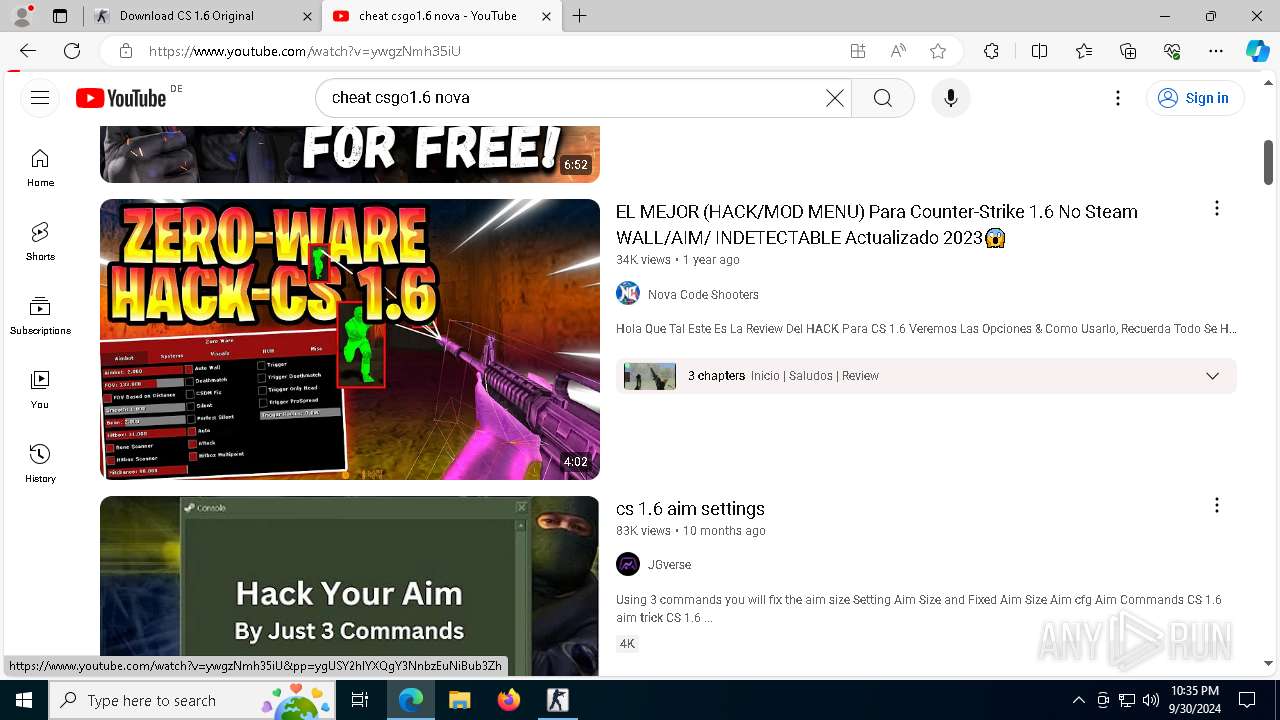The image size is (1280, 720).
Task: Open Subscriptions in sidebar
Action: [40, 316]
